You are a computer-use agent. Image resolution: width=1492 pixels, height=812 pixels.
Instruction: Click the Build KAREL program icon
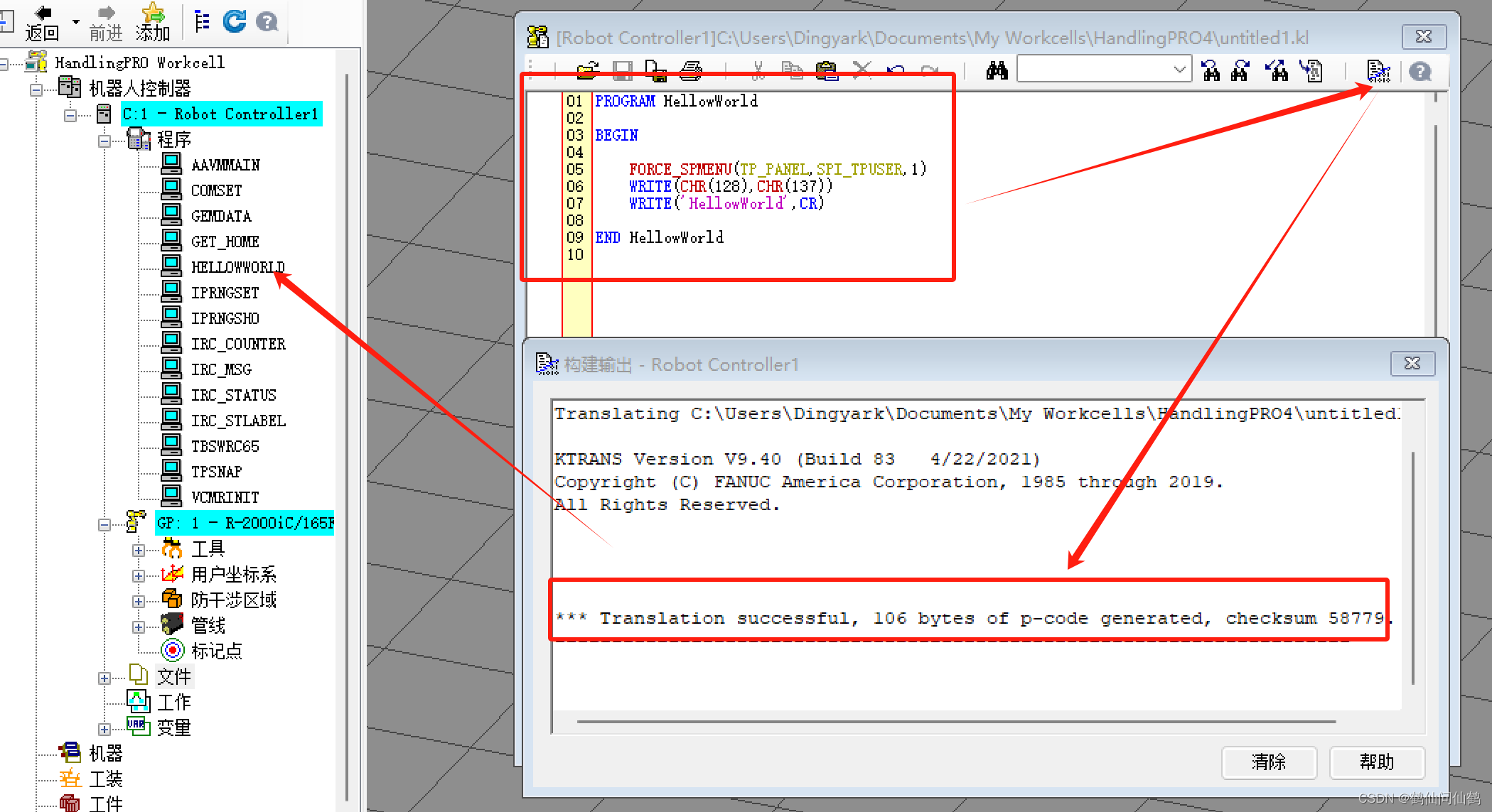[1378, 71]
